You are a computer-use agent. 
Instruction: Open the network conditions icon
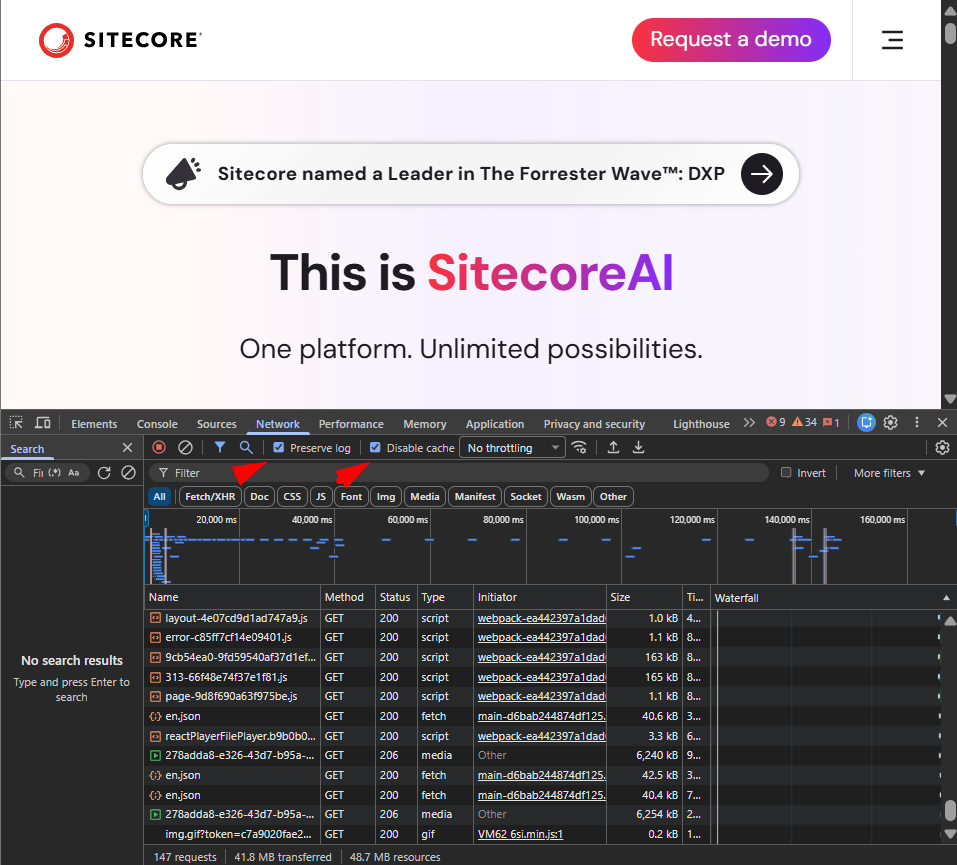pyautogui.click(x=579, y=448)
